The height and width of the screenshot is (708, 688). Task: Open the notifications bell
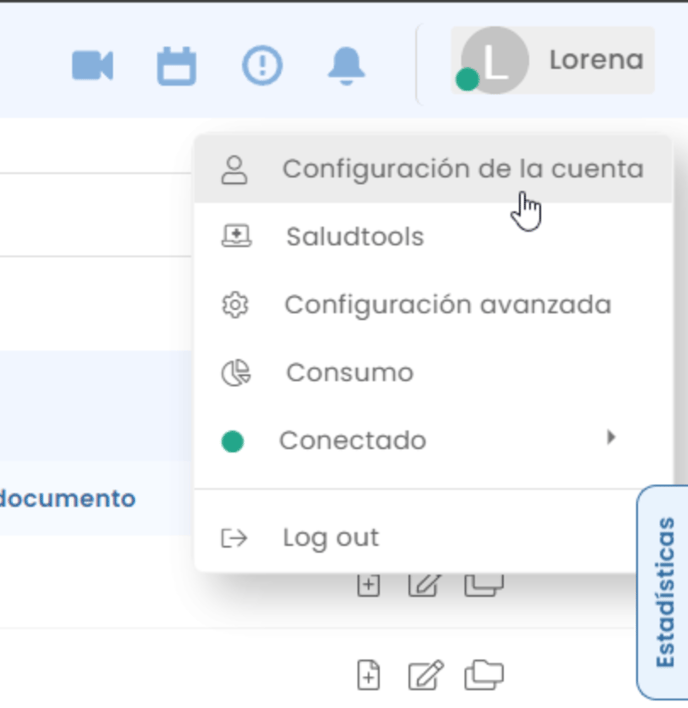pos(346,66)
